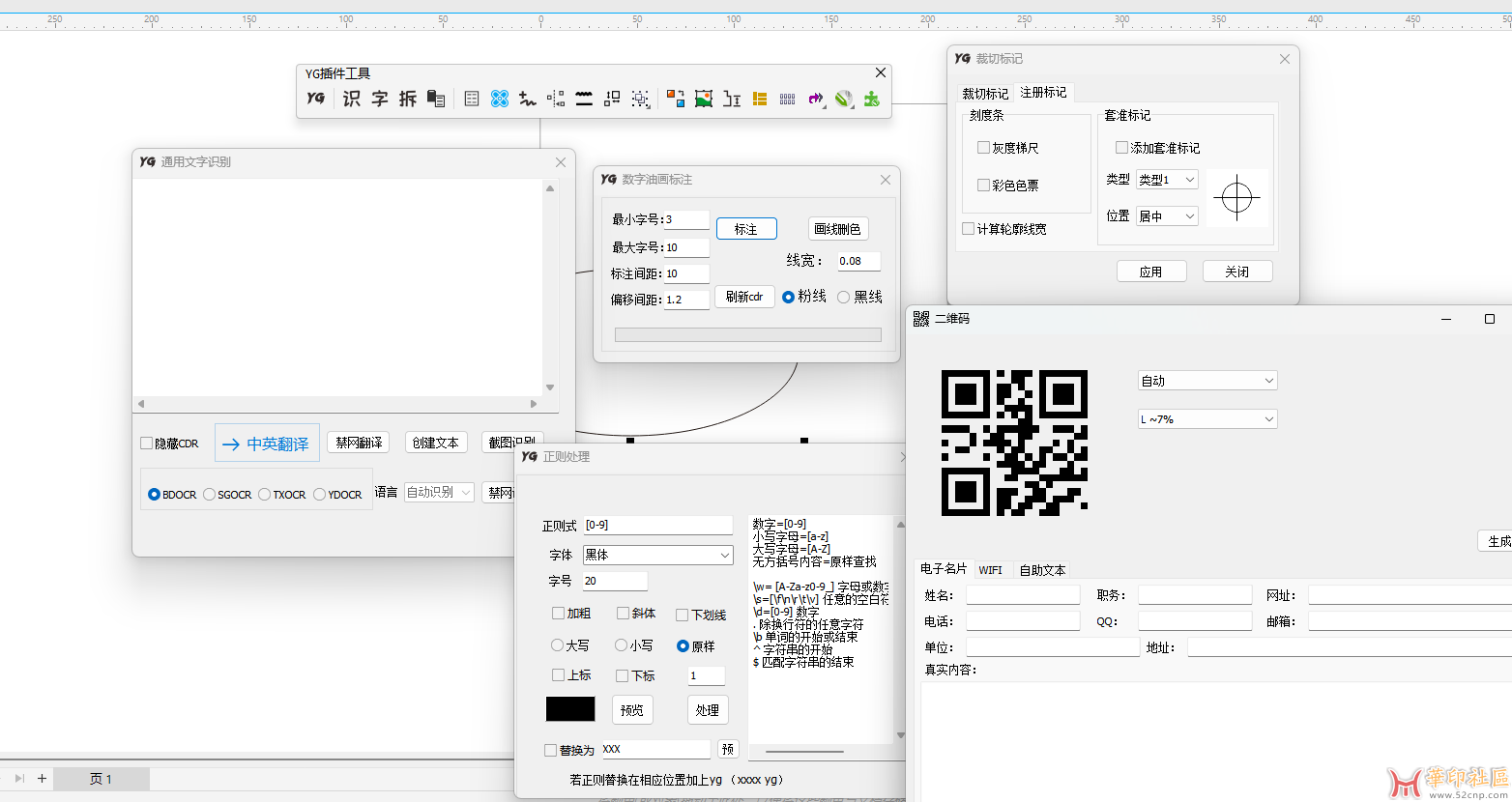1512x802 pixels.
Task: Enable 添加套准标记 checkbox
Action: [x=1121, y=148]
